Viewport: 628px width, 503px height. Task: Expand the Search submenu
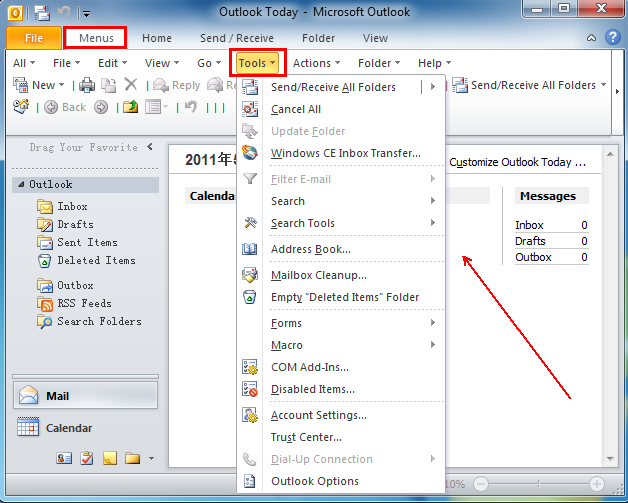(341, 201)
